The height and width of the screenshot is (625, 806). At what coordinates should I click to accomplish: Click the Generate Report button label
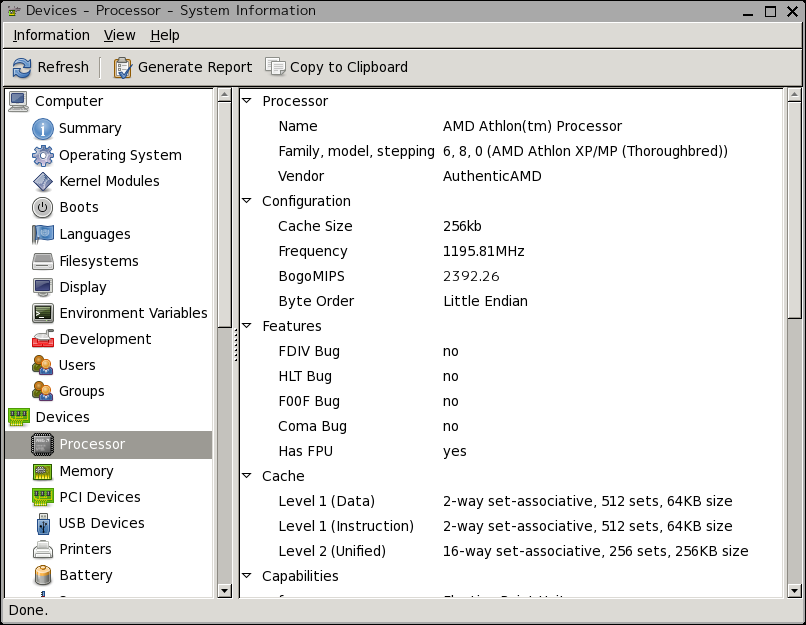[195, 67]
